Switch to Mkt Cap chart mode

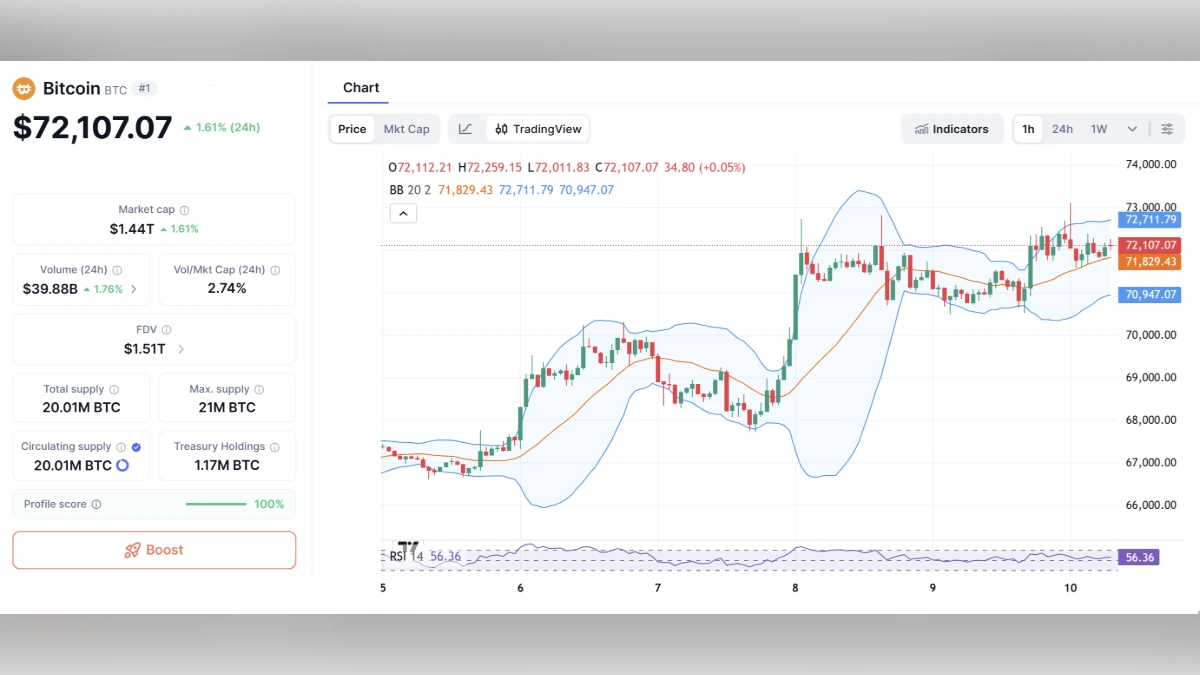tap(407, 129)
